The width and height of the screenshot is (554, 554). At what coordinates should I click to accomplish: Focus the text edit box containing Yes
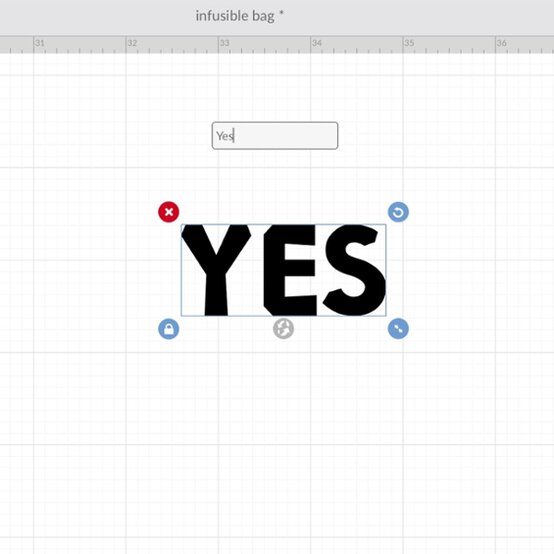coord(275,136)
